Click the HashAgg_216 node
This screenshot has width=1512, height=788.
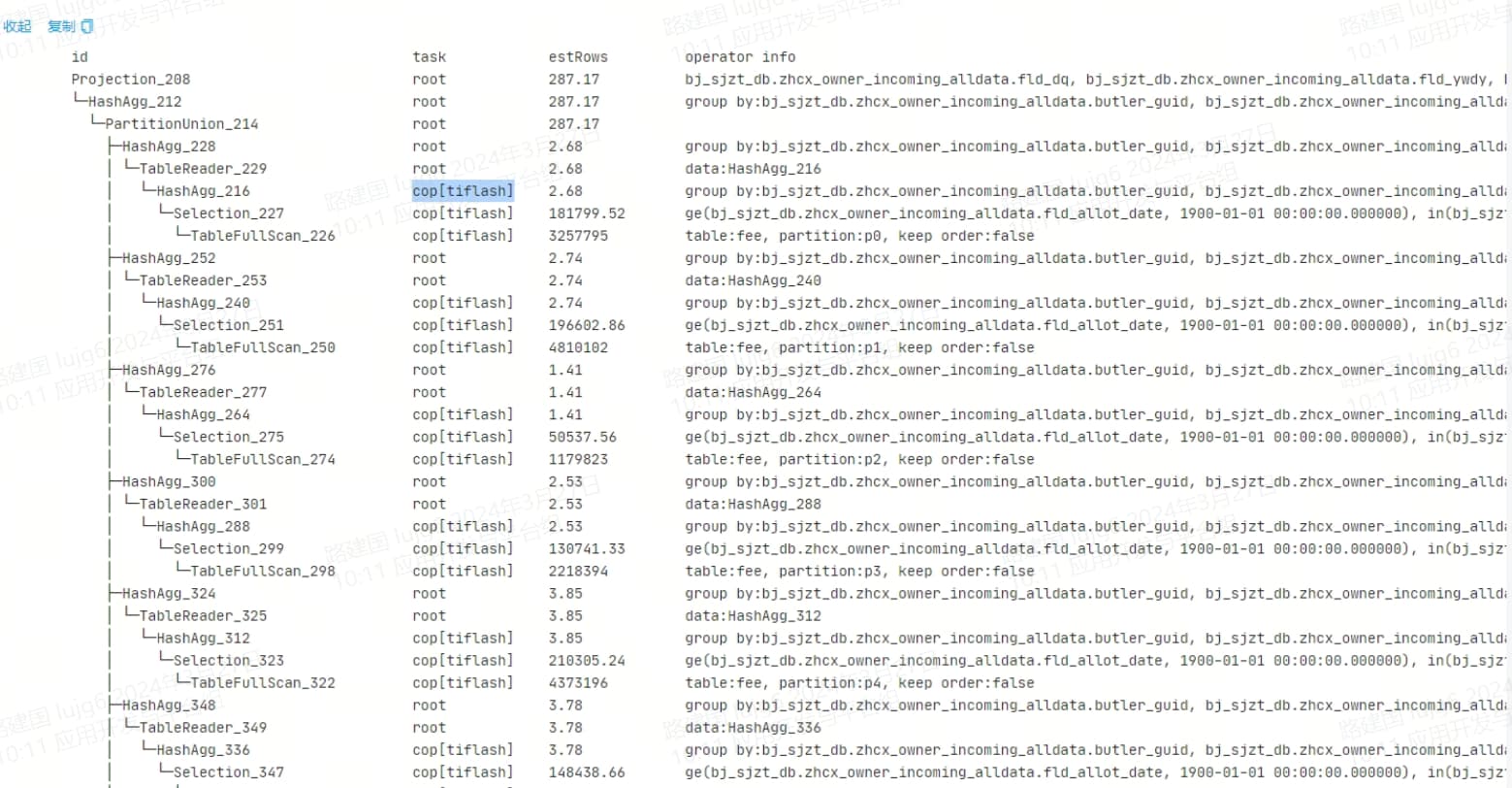click(203, 191)
